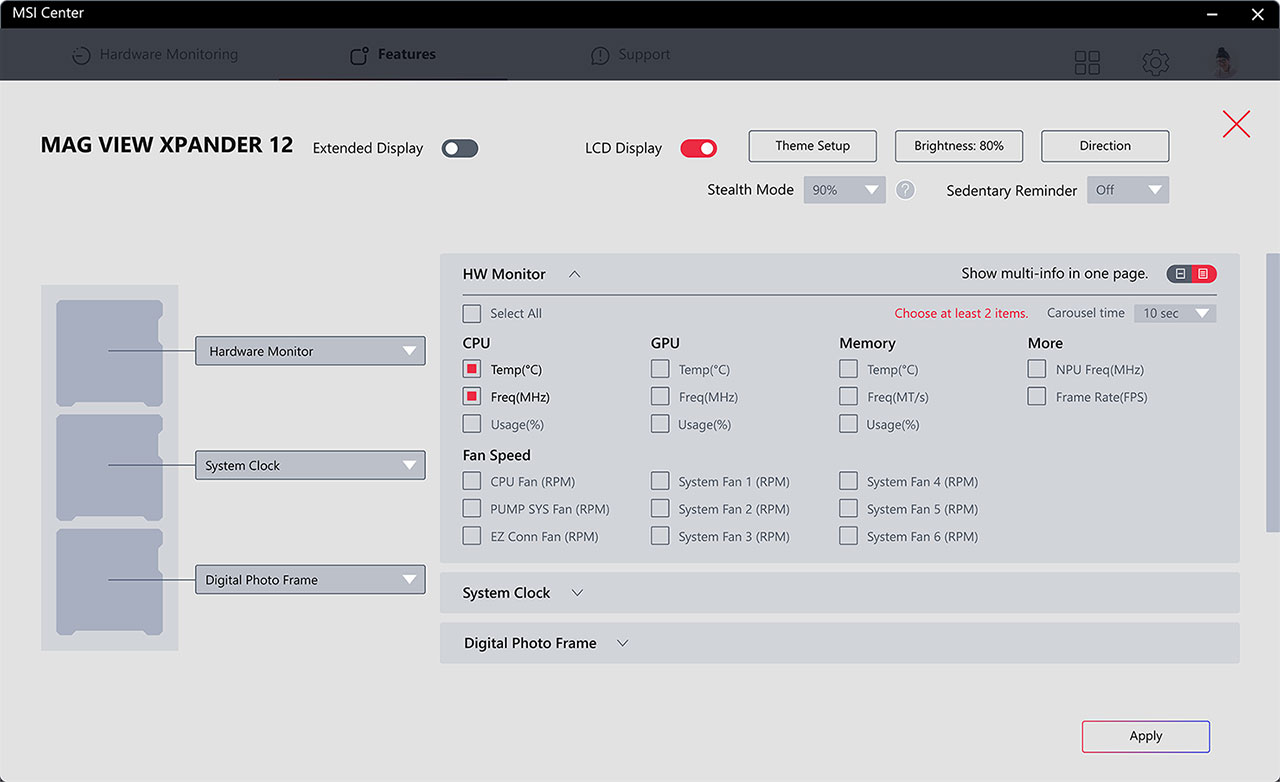Select single-info page layout icon
The height and width of the screenshot is (782, 1280).
[x=1180, y=274]
